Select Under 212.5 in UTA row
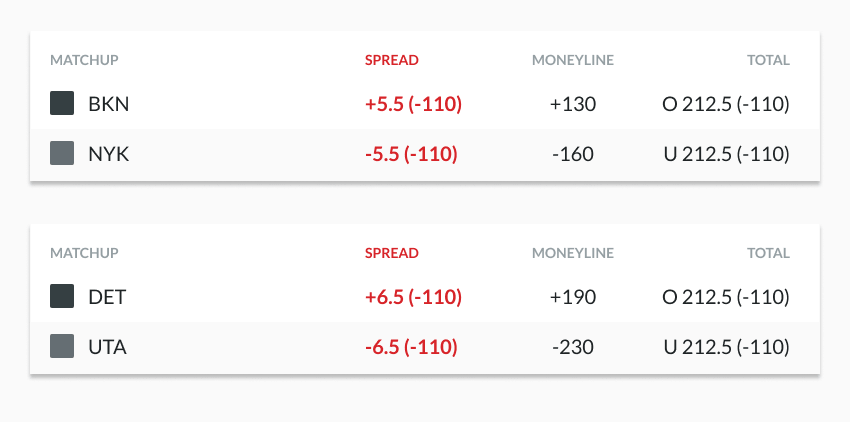The width and height of the screenshot is (850, 422). coord(726,347)
